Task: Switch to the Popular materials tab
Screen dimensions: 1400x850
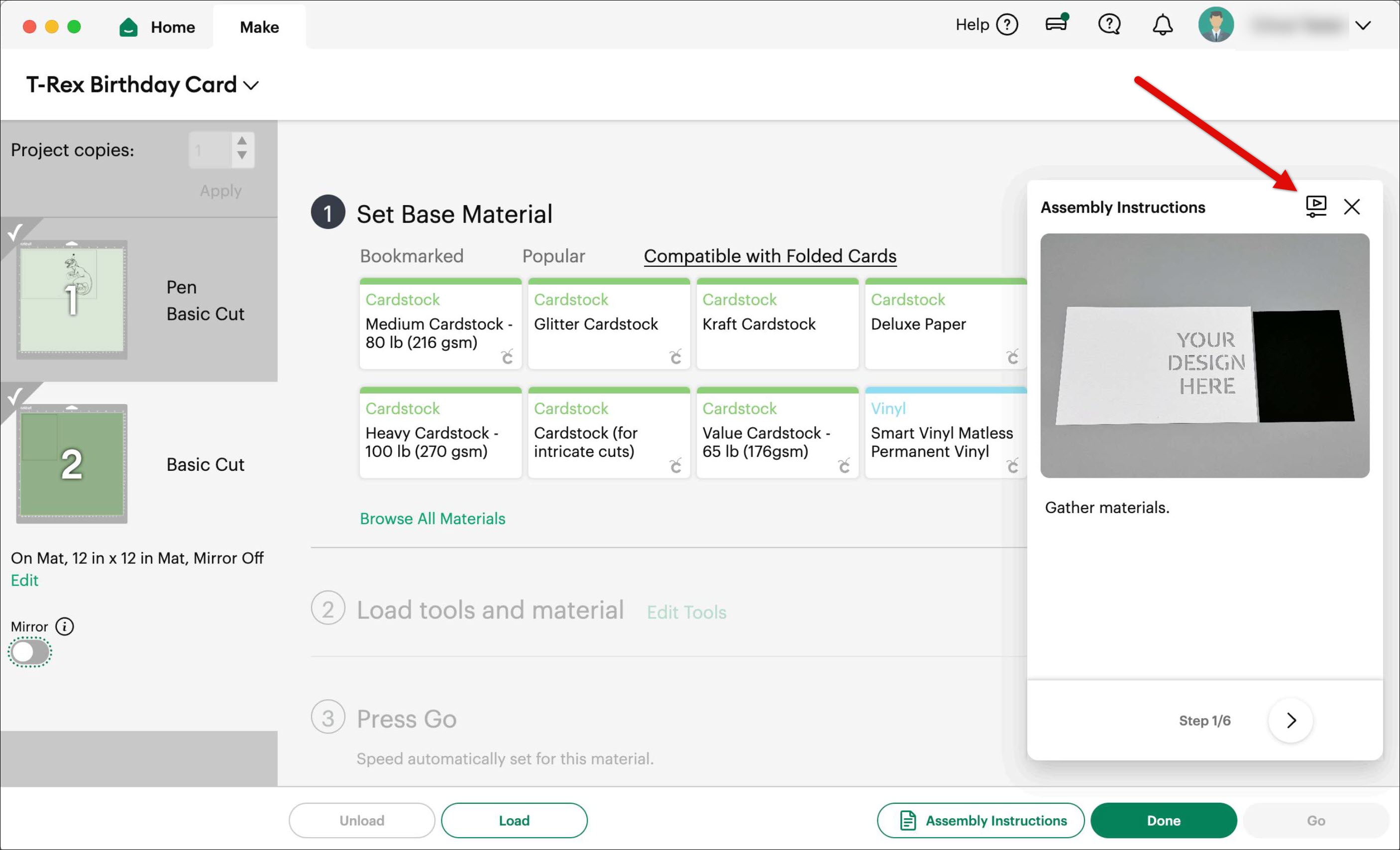Action: tap(553, 256)
